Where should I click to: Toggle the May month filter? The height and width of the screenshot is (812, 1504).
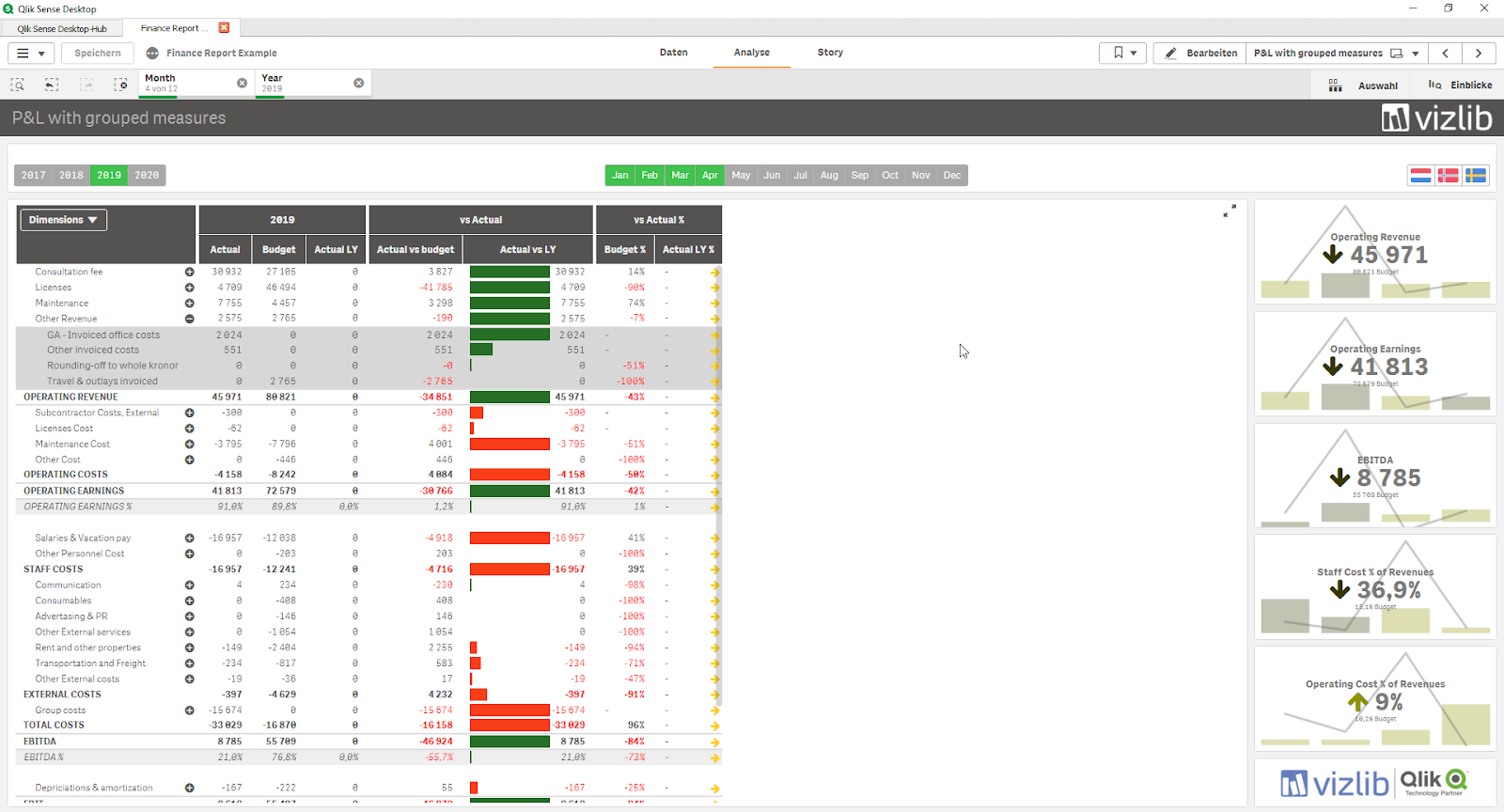coord(741,175)
